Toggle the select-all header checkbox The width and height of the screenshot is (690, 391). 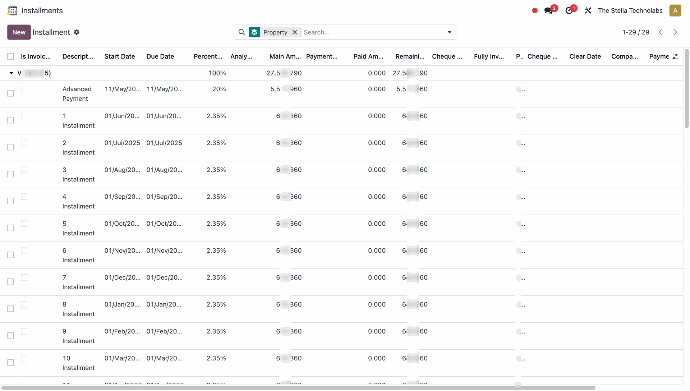pyautogui.click(x=11, y=56)
